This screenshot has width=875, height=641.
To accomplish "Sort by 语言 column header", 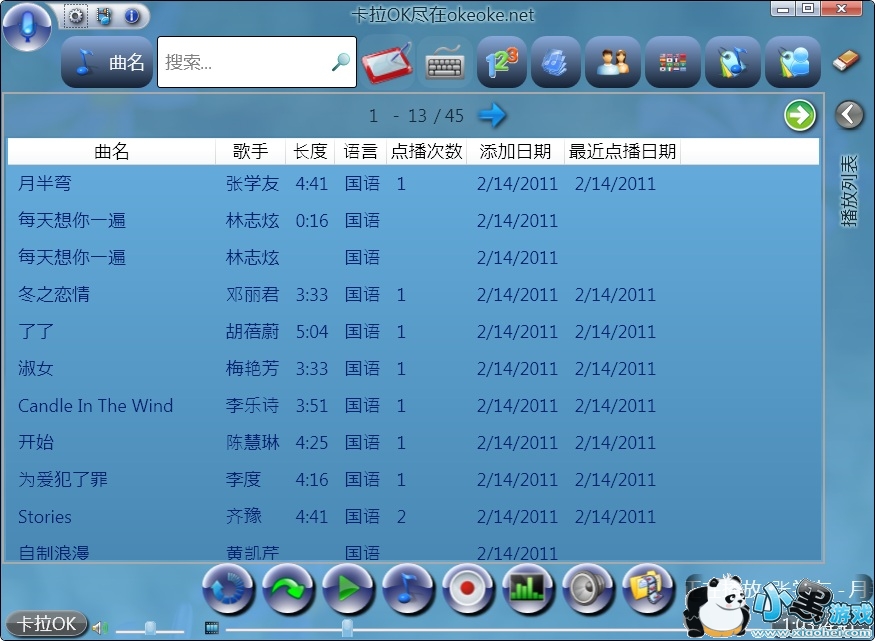I will (360, 151).
